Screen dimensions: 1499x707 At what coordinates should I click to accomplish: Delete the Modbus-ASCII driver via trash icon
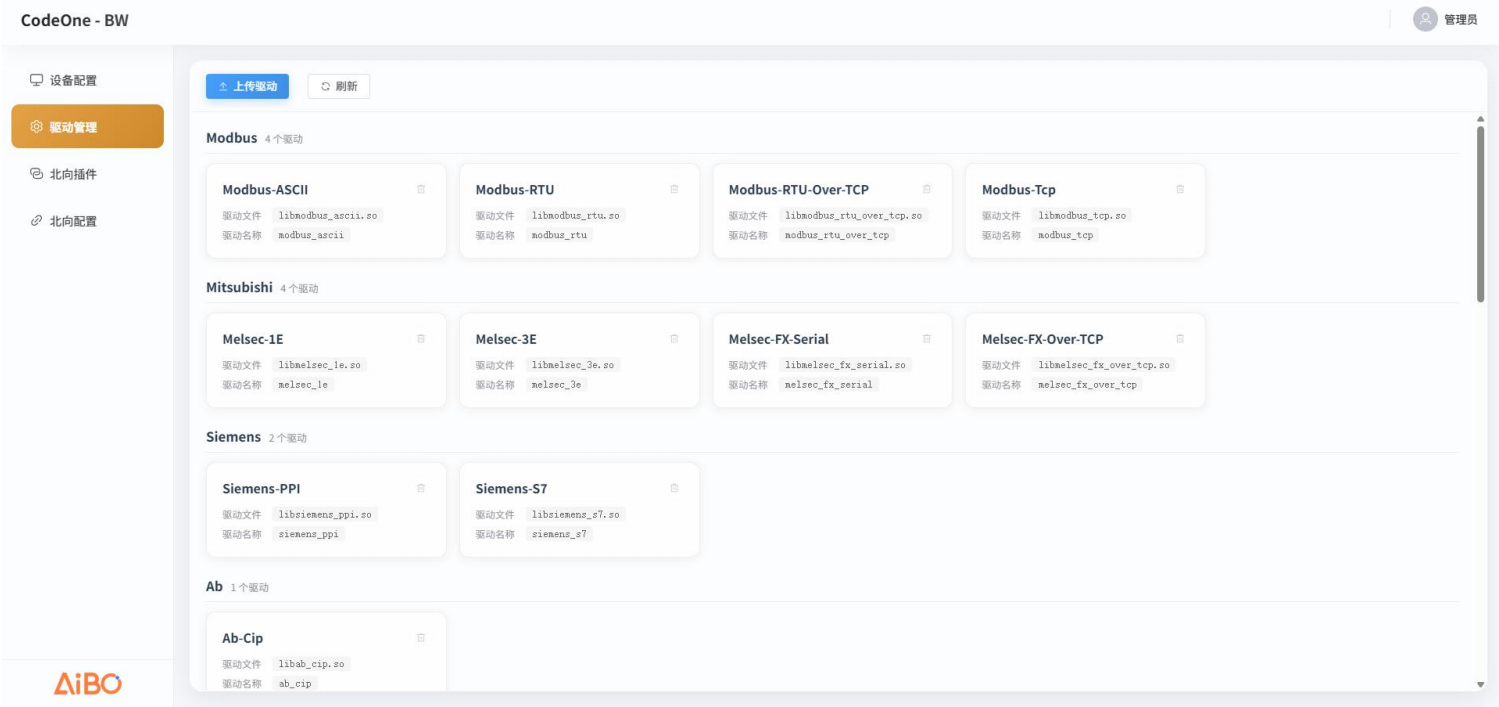point(421,189)
